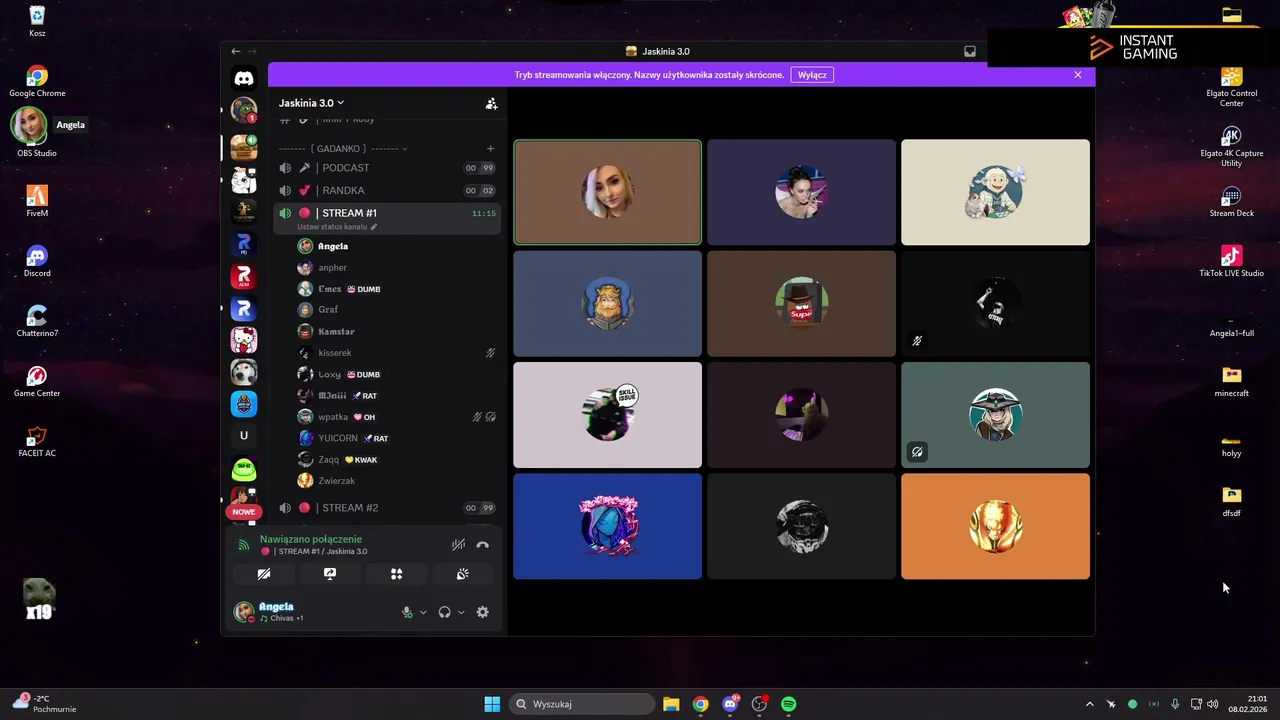Toggle the camera on in voice panel
This screenshot has height=720, width=1280.
click(x=264, y=574)
